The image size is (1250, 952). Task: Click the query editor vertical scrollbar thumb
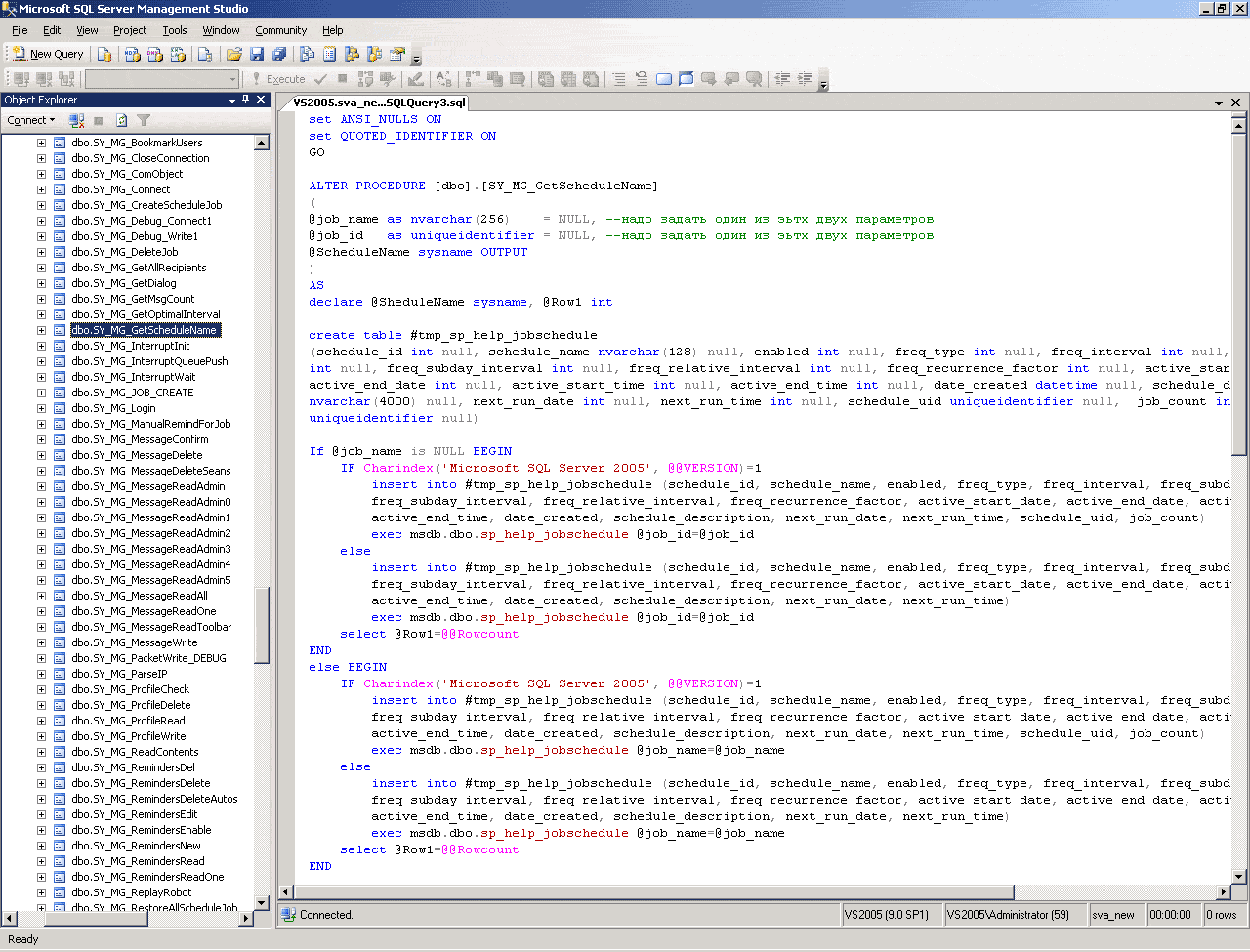[x=1239, y=294]
